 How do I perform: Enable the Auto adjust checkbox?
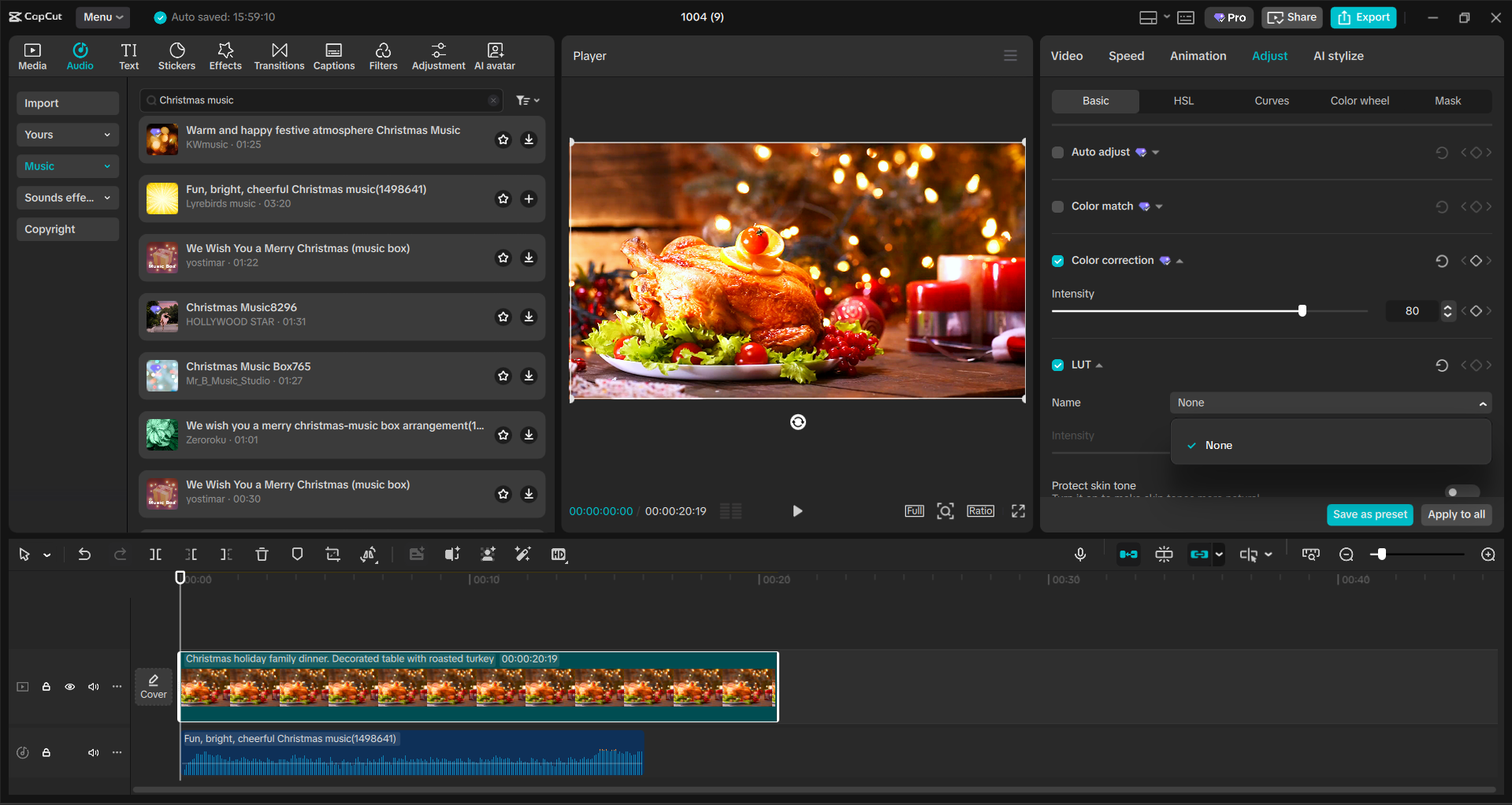(x=1058, y=153)
